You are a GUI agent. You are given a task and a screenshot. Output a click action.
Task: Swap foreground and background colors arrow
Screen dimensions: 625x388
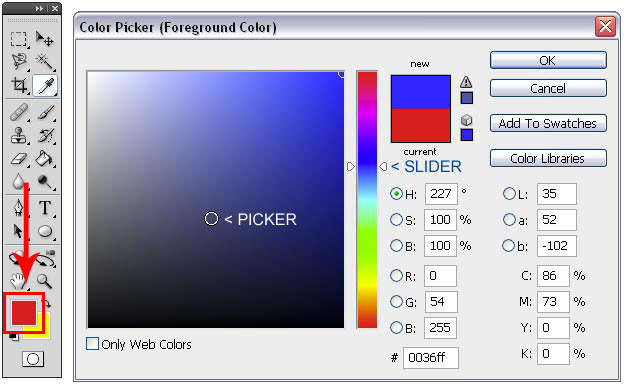47,304
